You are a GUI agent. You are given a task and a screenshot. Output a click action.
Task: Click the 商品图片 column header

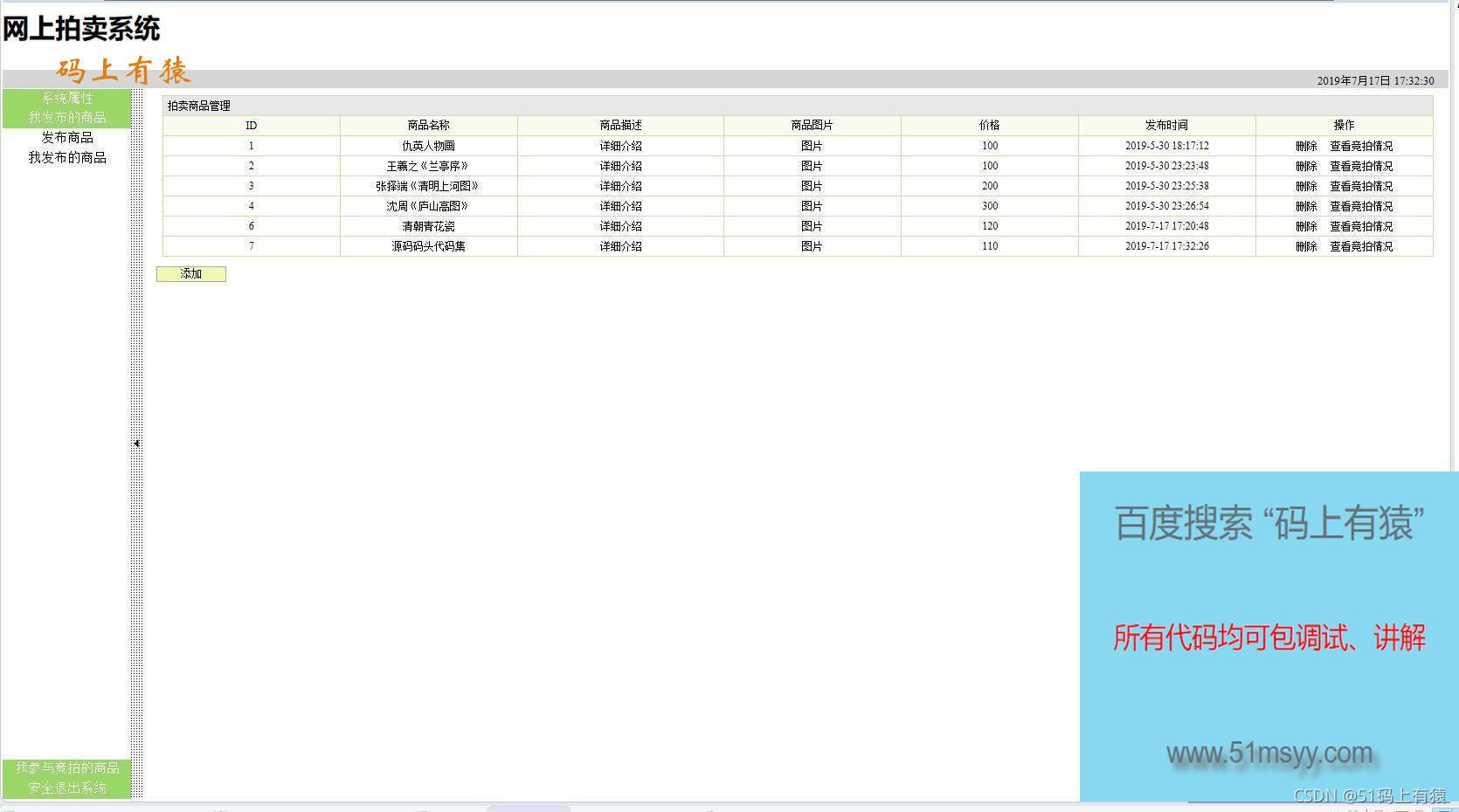812,126
